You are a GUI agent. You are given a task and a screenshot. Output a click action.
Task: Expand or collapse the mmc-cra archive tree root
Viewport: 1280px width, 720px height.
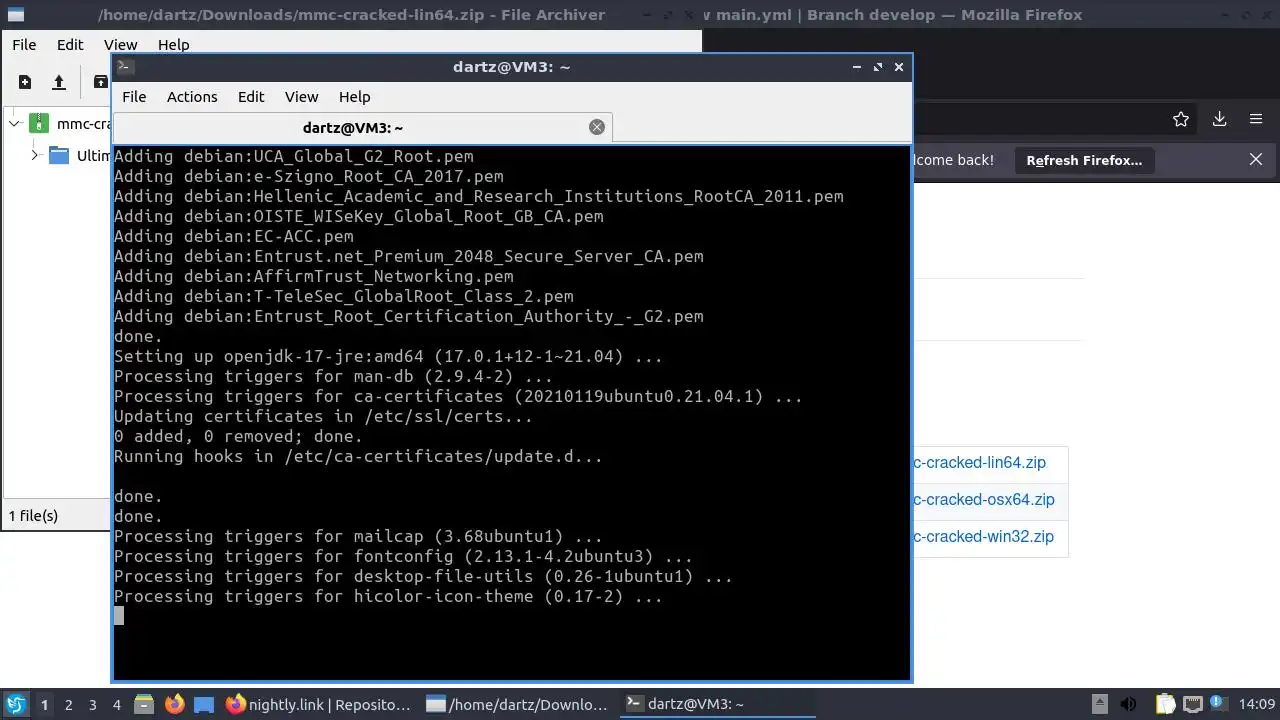click(x=14, y=124)
